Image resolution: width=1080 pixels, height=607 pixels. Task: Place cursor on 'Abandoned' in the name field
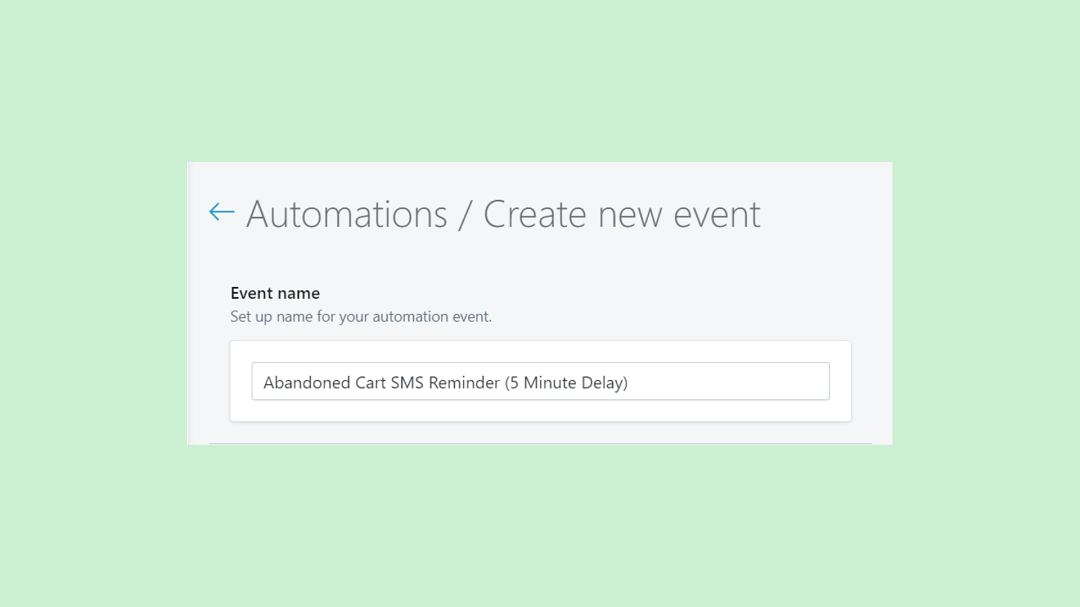pos(307,382)
